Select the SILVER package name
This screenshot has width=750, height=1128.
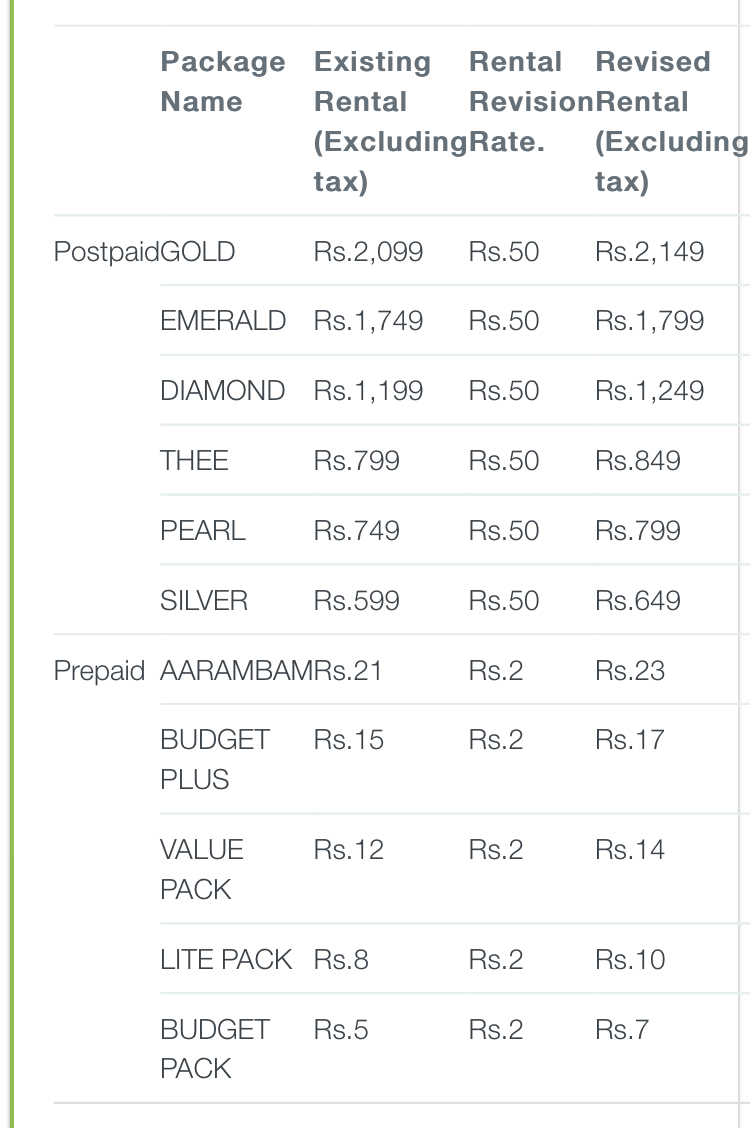click(203, 600)
